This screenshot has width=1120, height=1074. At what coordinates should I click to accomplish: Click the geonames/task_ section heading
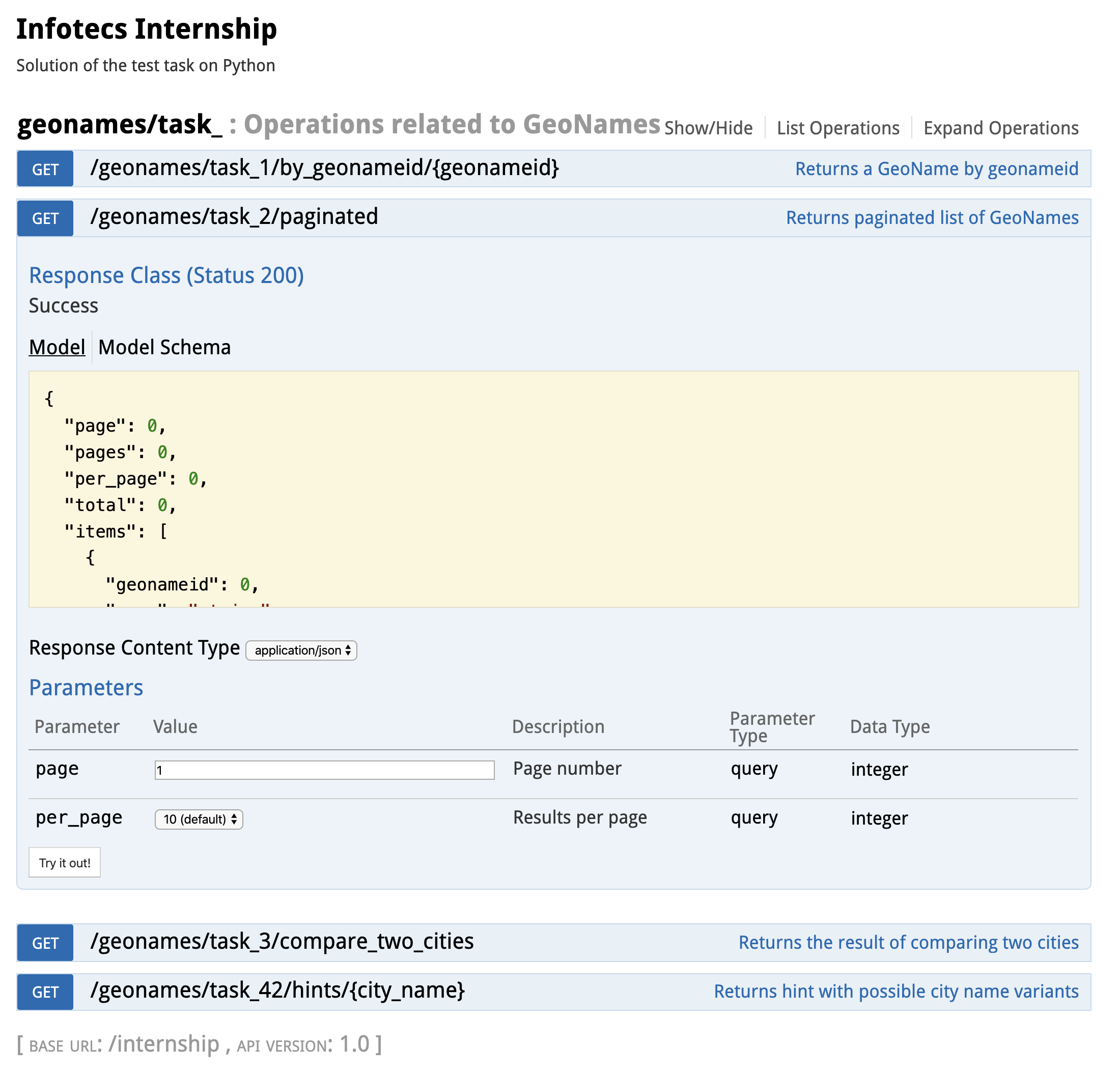pyautogui.click(x=120, y=125)
